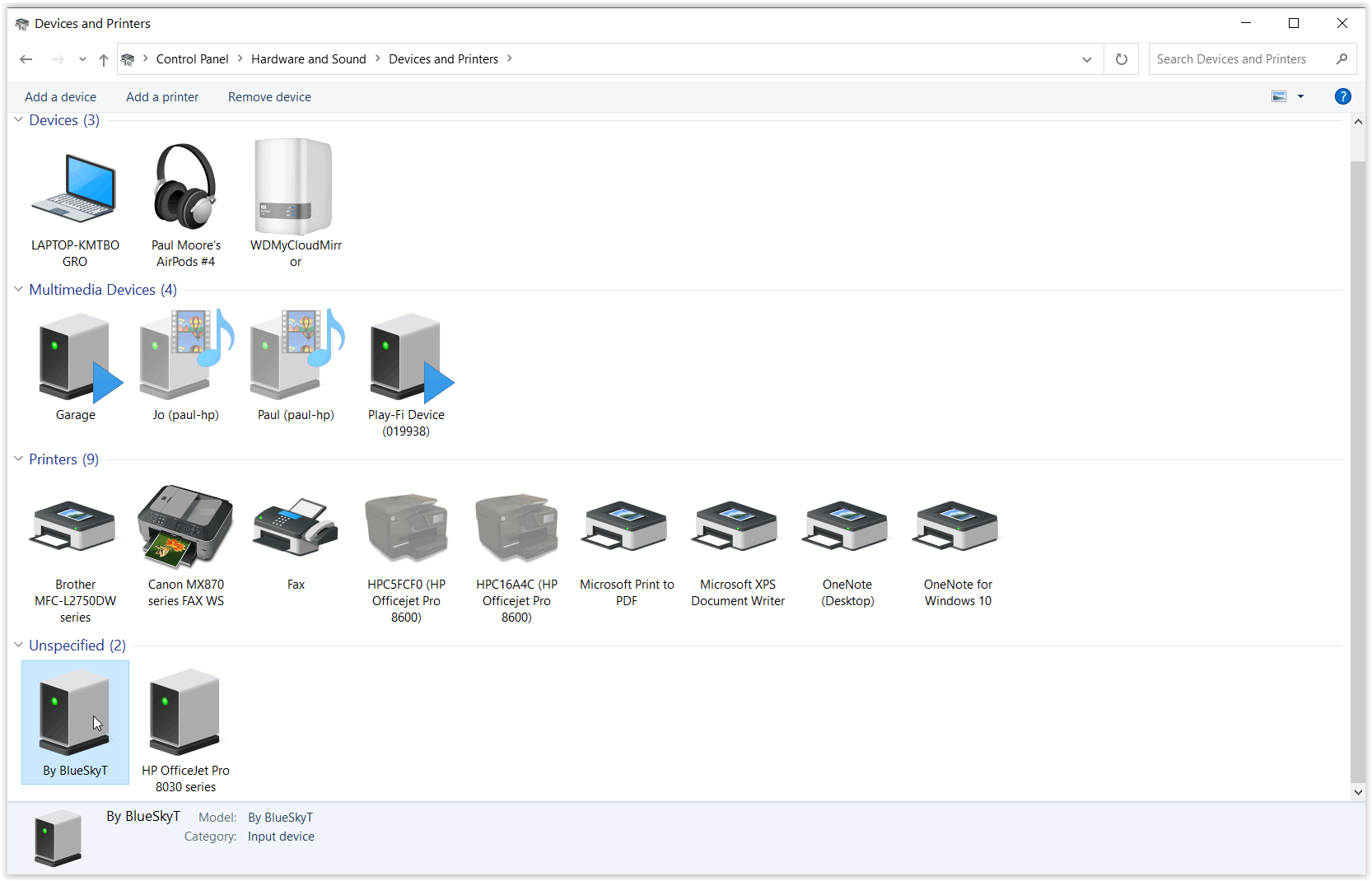
Task: Click Add a device
Action: (x=60, y=97)
